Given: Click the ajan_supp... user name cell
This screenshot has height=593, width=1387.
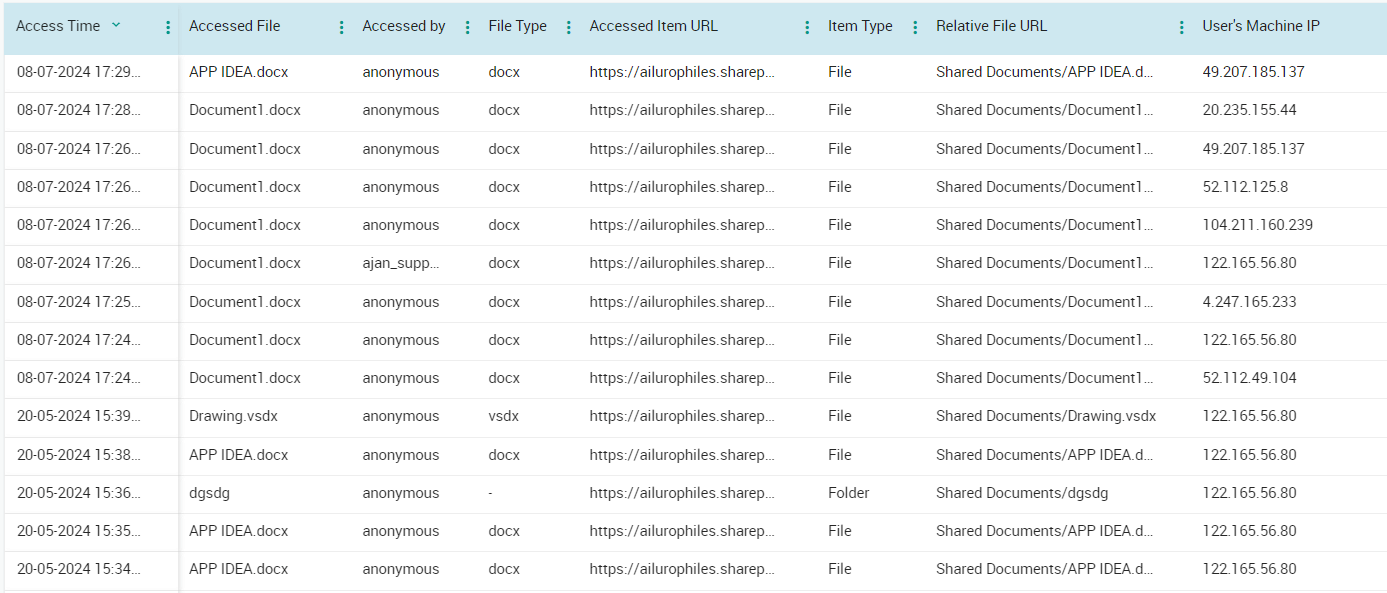Looking at the screenshot, I should (401, 263).
